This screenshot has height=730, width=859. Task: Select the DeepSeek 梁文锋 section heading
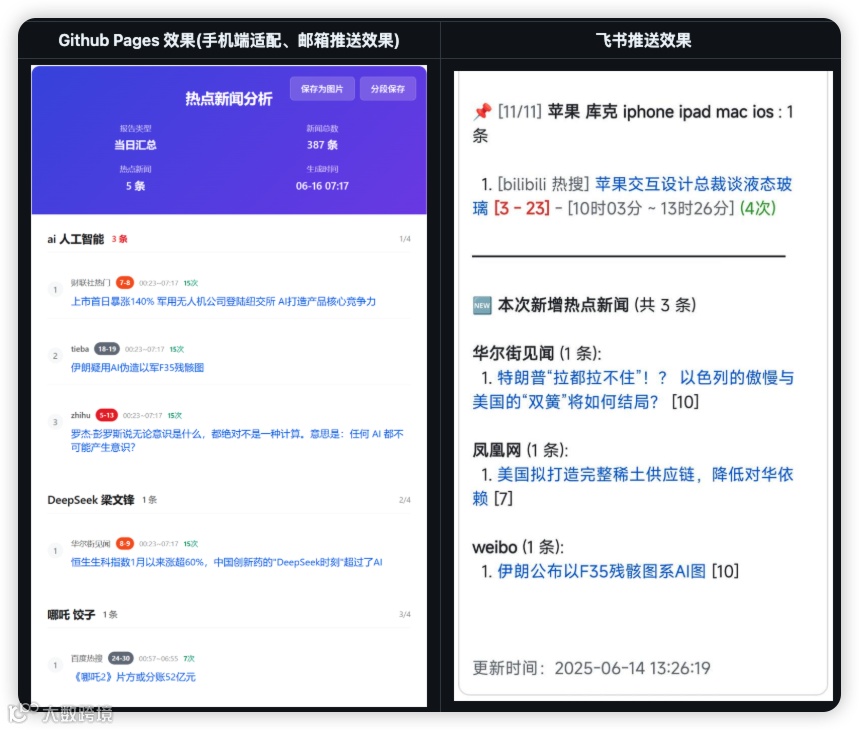click(x=91, y=500)
